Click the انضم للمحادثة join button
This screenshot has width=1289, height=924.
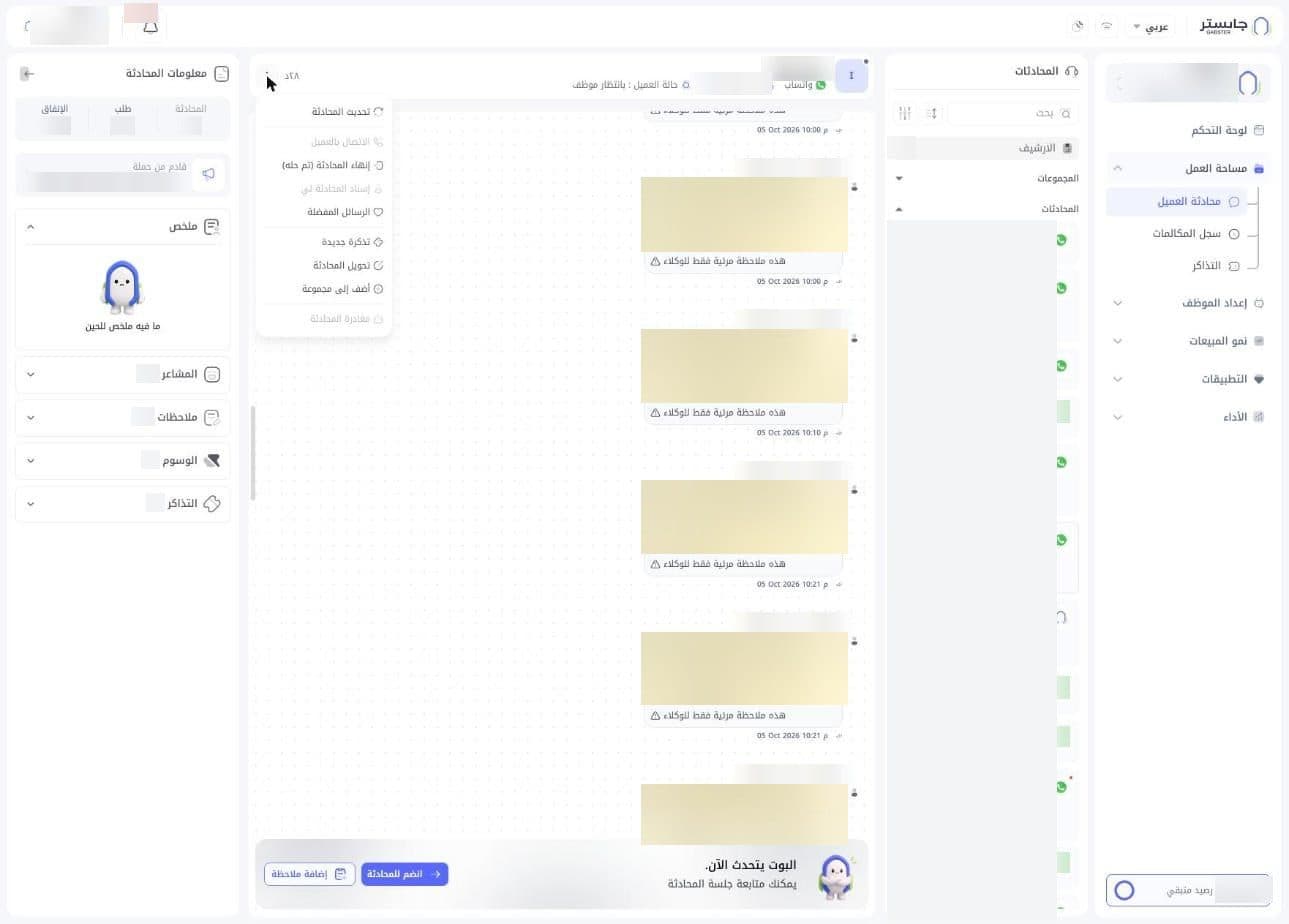click(404, 874)
